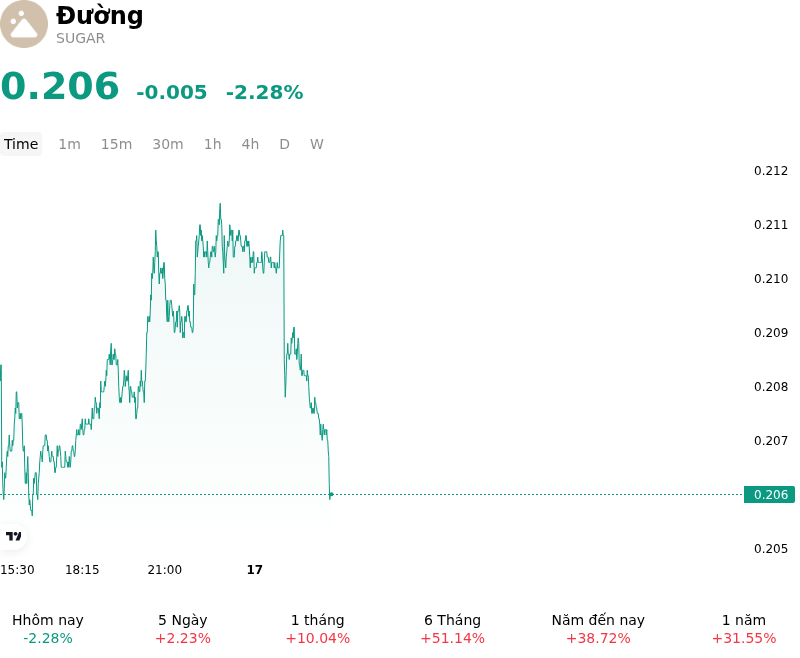Click the green 0.206 price label
This screenshot has height=658, width=800.
(769, 494)
